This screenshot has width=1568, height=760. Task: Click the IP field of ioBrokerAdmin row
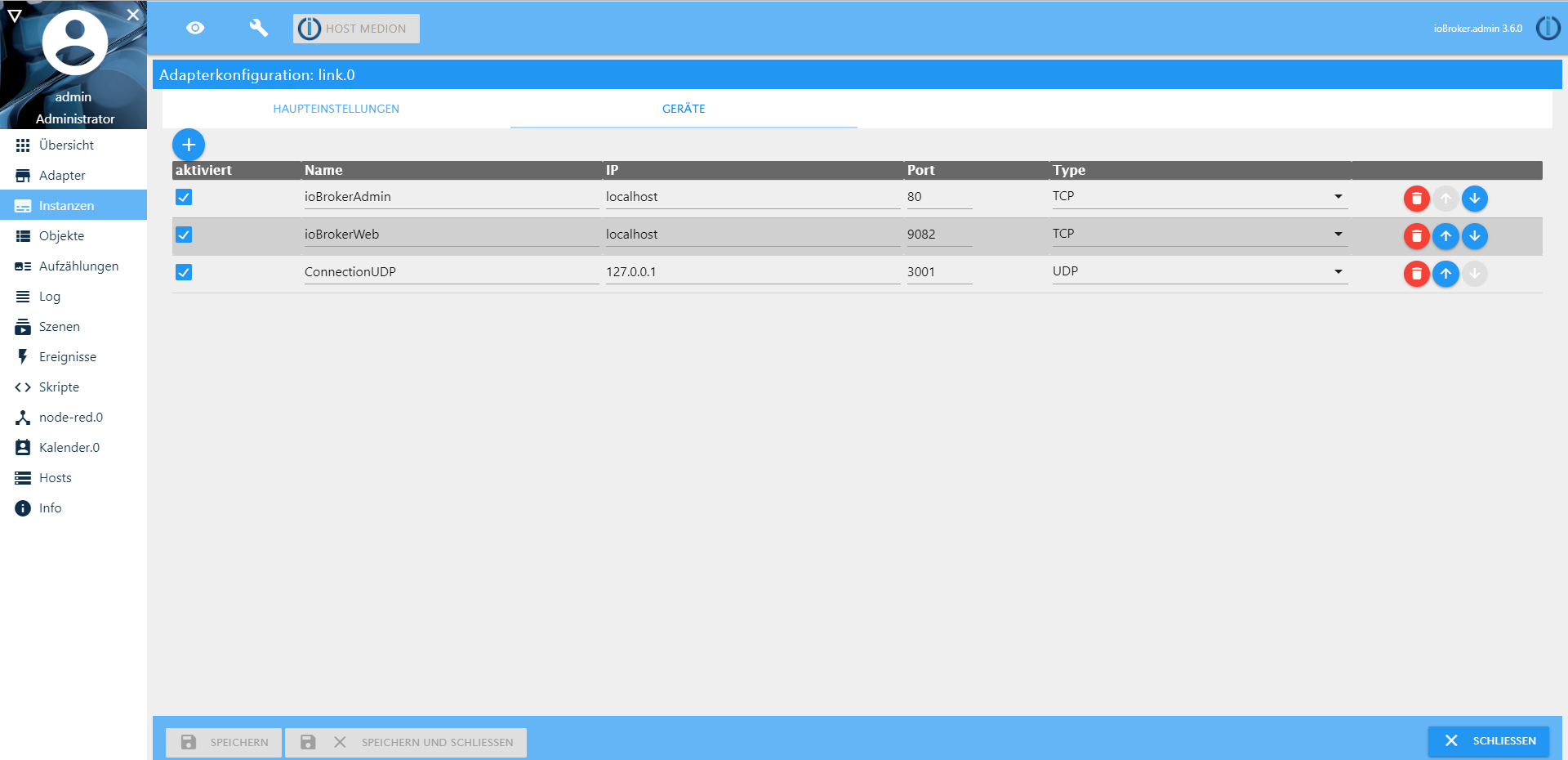(753, 197)
